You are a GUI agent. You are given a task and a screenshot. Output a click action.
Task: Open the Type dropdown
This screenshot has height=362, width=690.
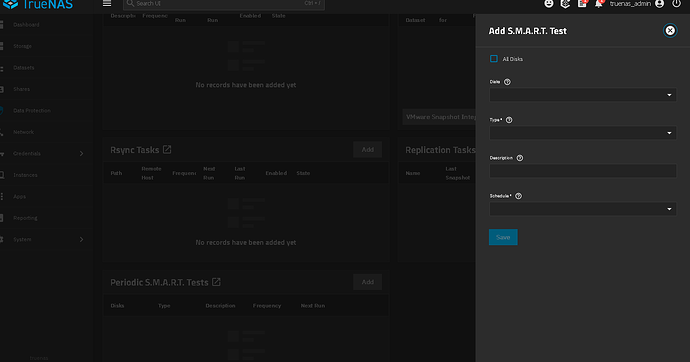pos(583,133)
